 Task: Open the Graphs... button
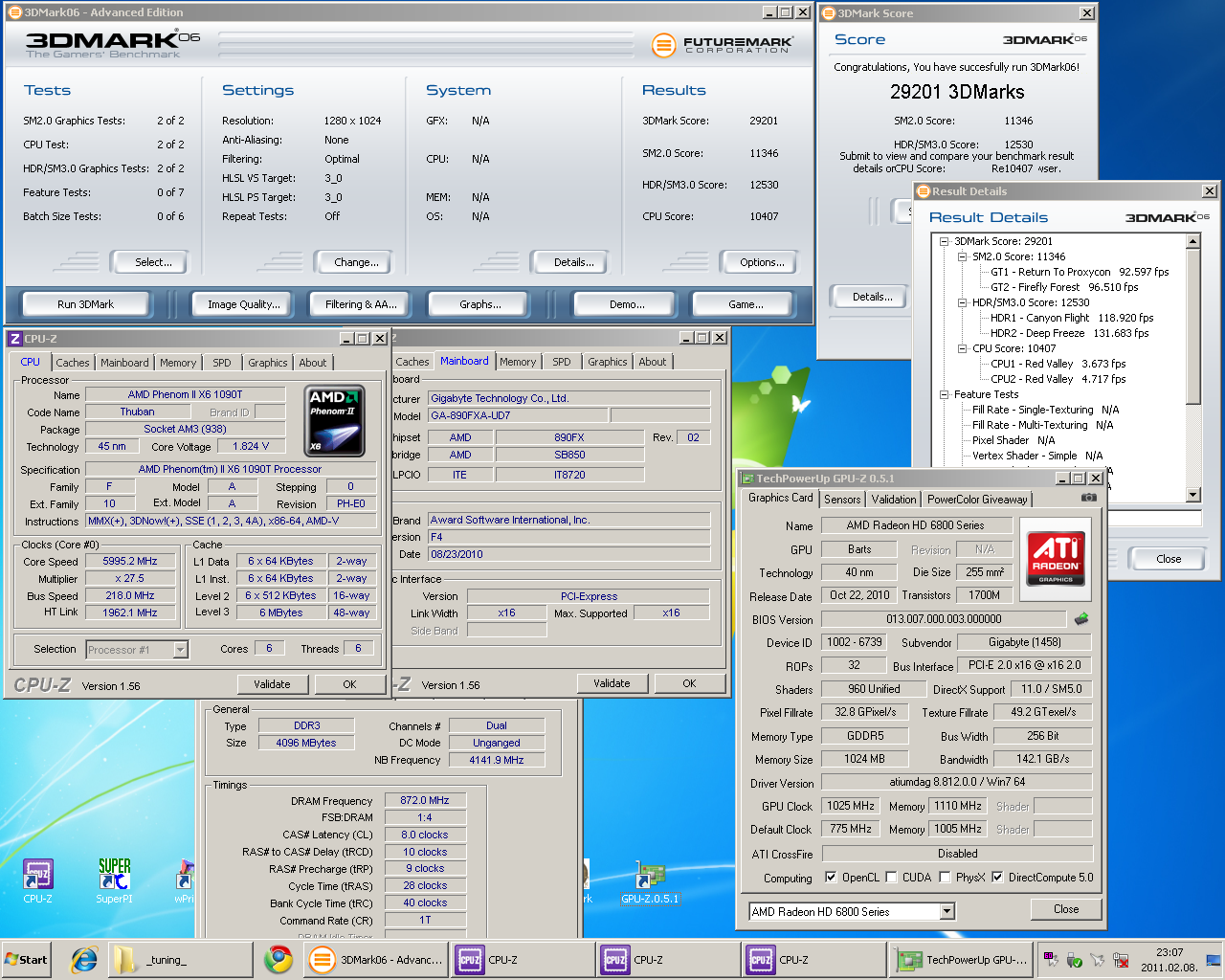480,304
